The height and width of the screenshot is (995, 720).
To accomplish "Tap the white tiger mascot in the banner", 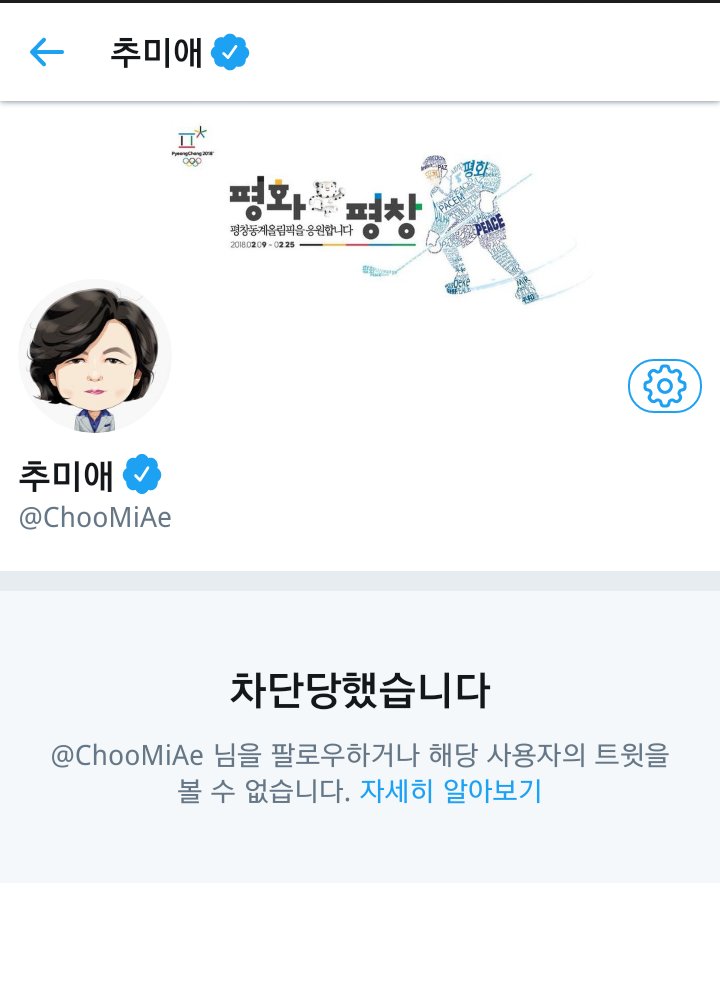I will tap(326, 198).
